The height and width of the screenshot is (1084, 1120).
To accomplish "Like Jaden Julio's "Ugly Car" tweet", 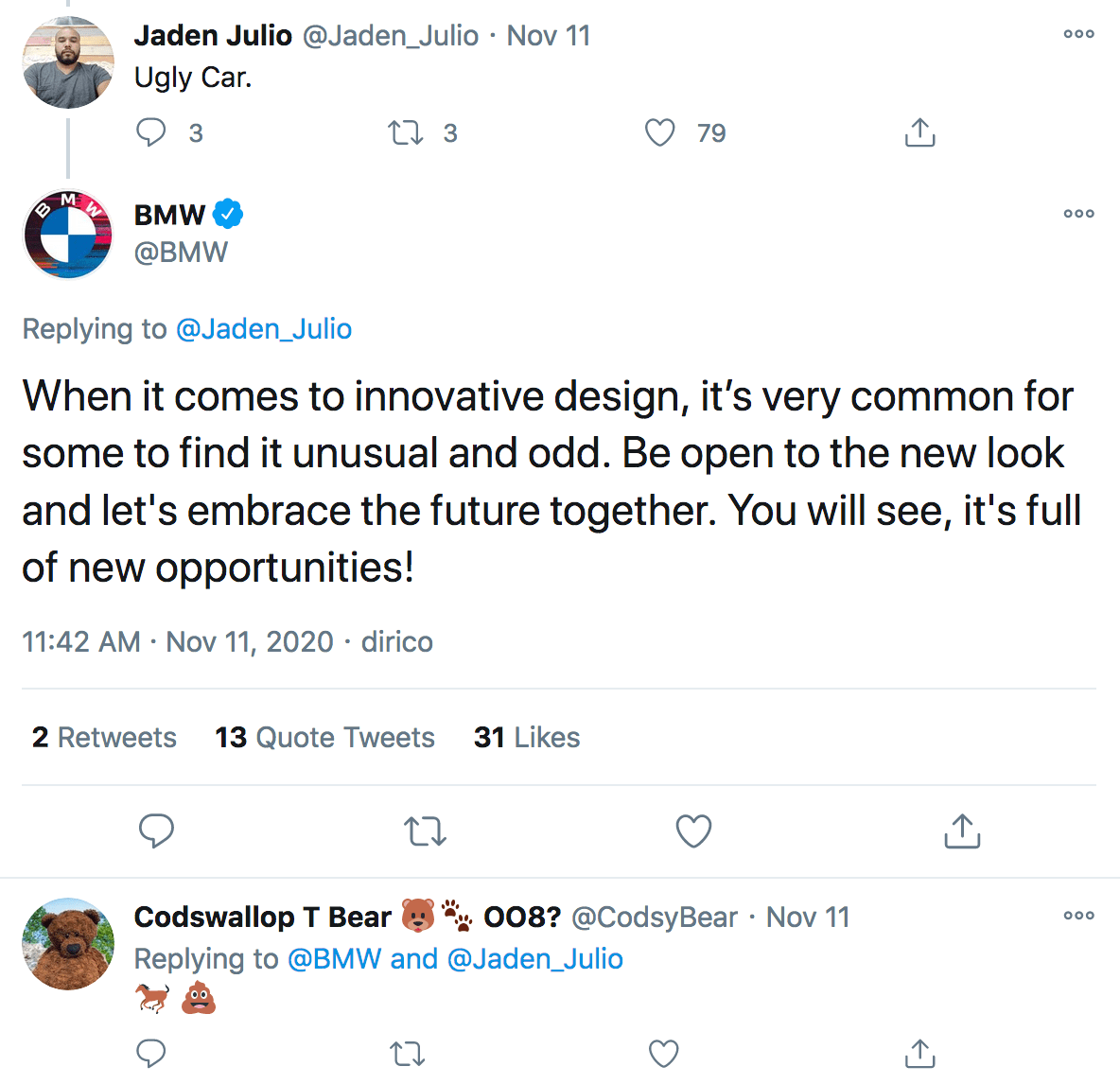I will (x=660, y=132).
